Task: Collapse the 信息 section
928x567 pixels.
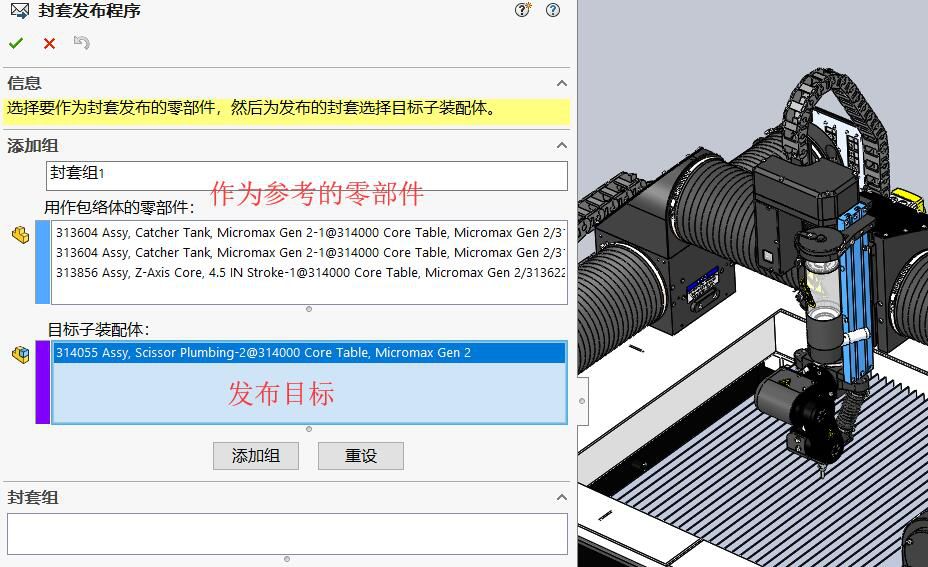Action: (562, 83)
